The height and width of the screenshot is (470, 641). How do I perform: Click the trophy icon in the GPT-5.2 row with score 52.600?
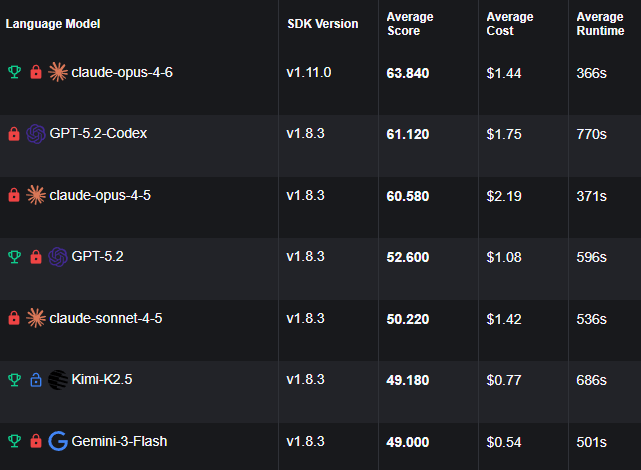14,257
